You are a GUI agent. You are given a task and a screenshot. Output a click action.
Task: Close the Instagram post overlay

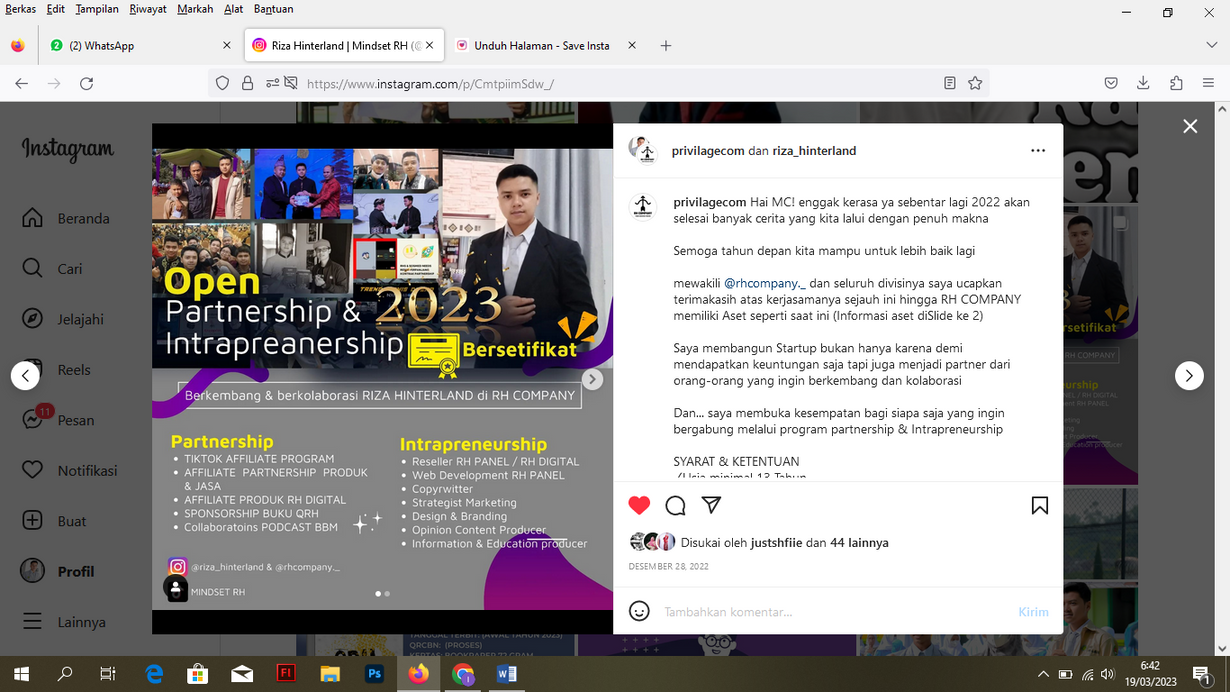click(1189, 126)
